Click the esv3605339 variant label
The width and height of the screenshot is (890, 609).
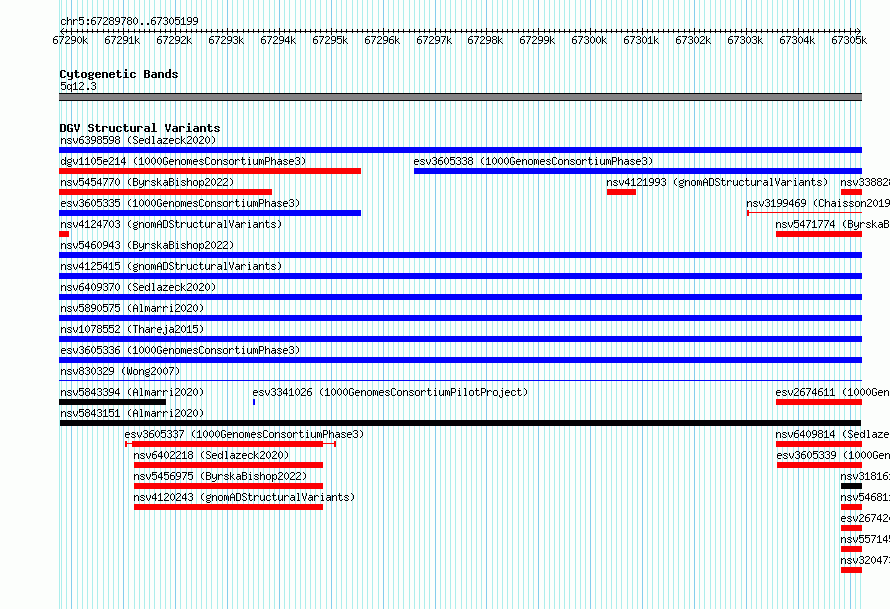(833, 455)
